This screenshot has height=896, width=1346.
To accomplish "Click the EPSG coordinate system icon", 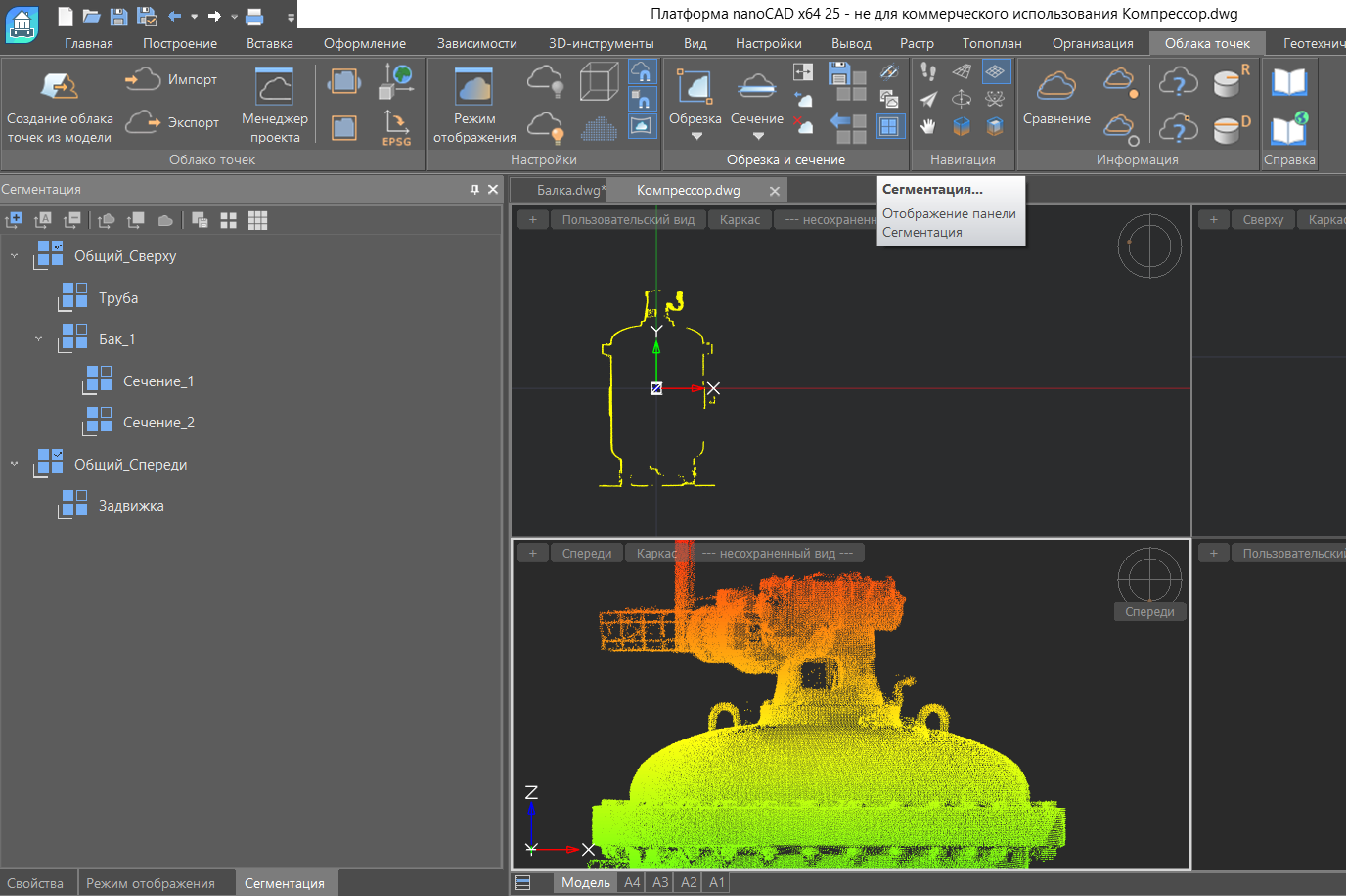I will 396,127.
